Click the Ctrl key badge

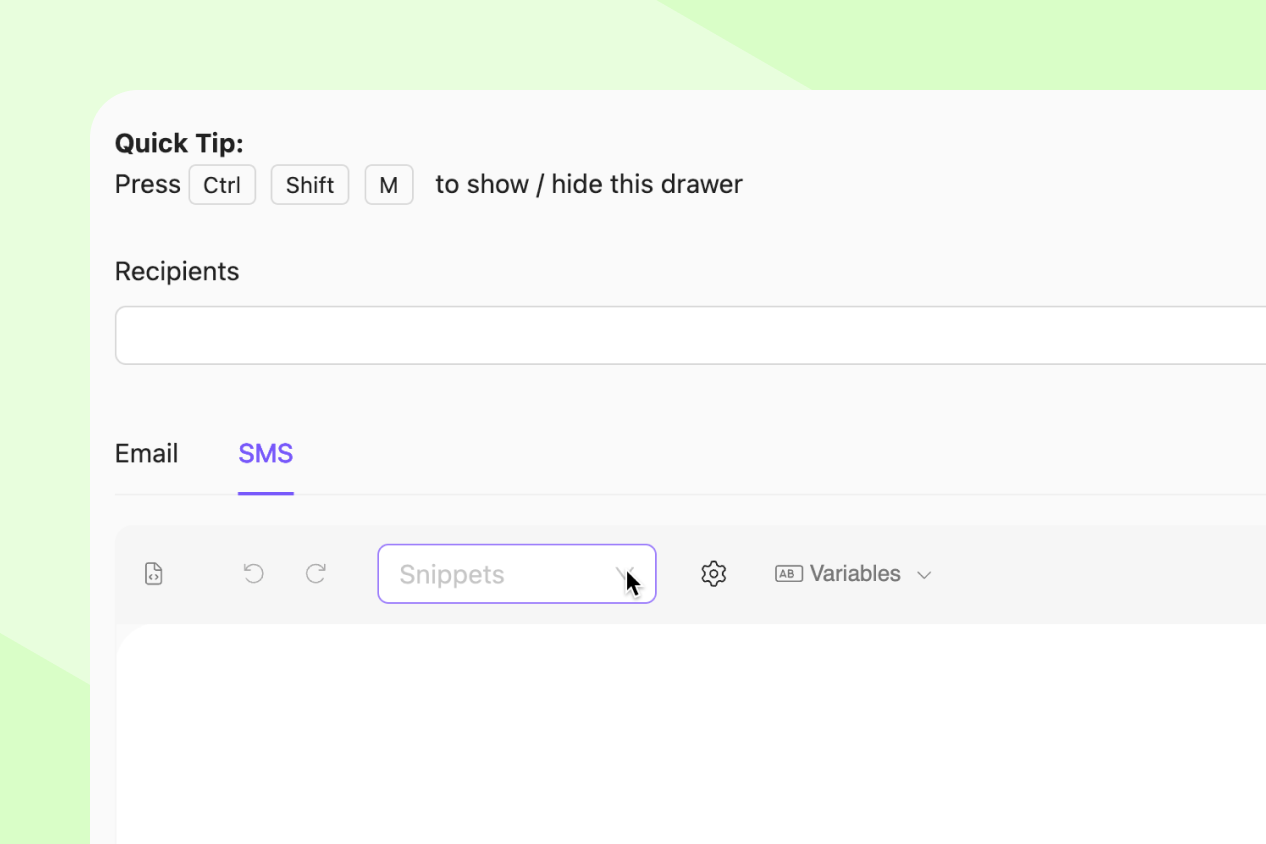pos(222,185)
